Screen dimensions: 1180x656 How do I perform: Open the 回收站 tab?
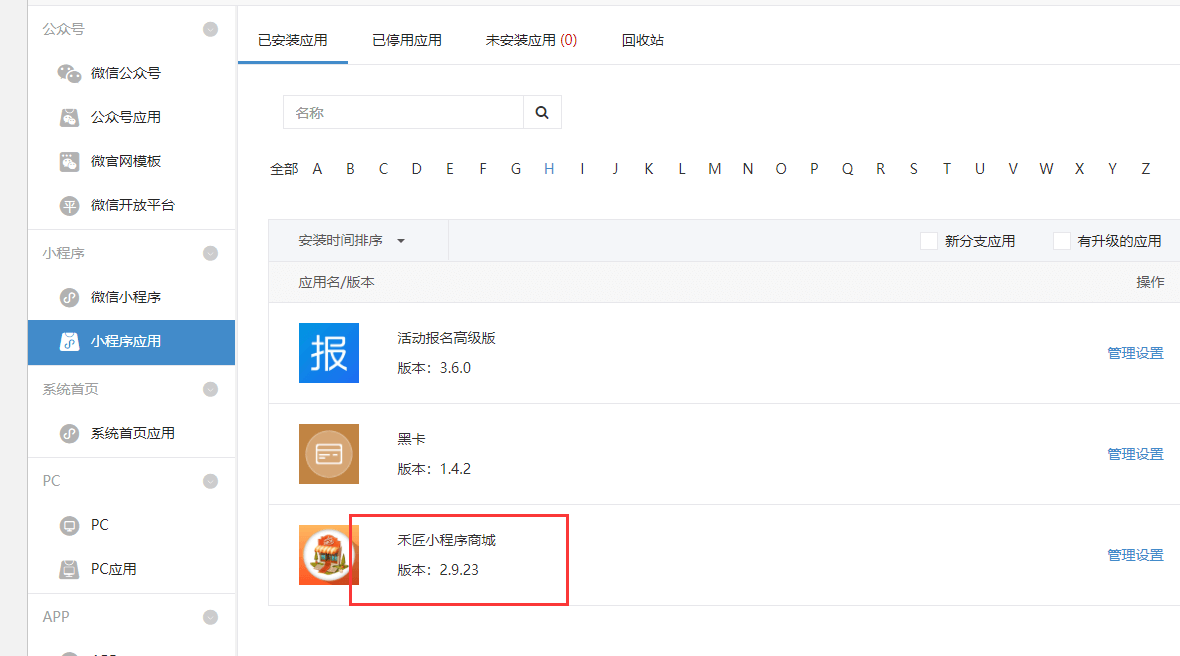click(642, 39)
